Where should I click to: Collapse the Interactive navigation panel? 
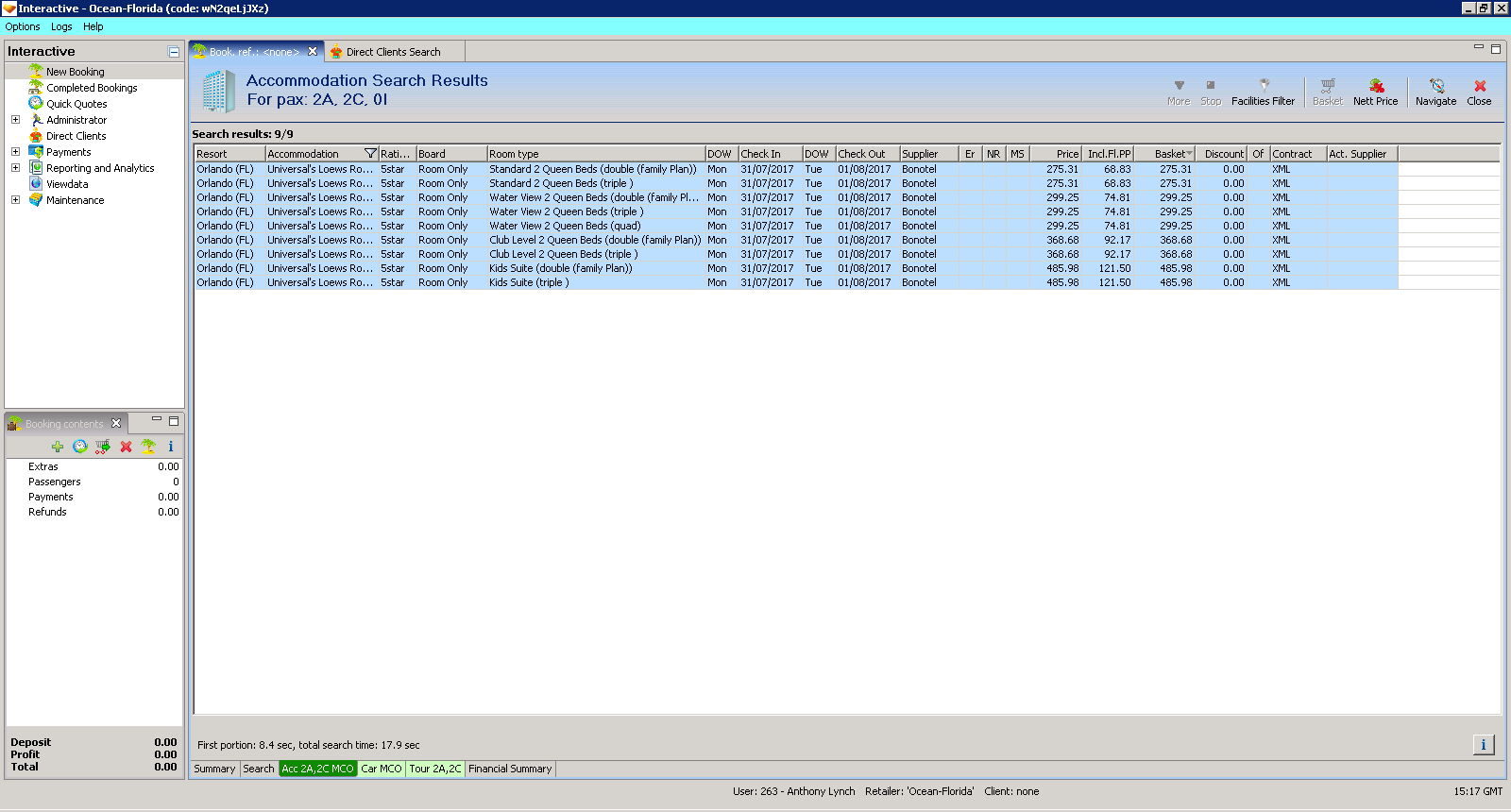coord(174,52)
